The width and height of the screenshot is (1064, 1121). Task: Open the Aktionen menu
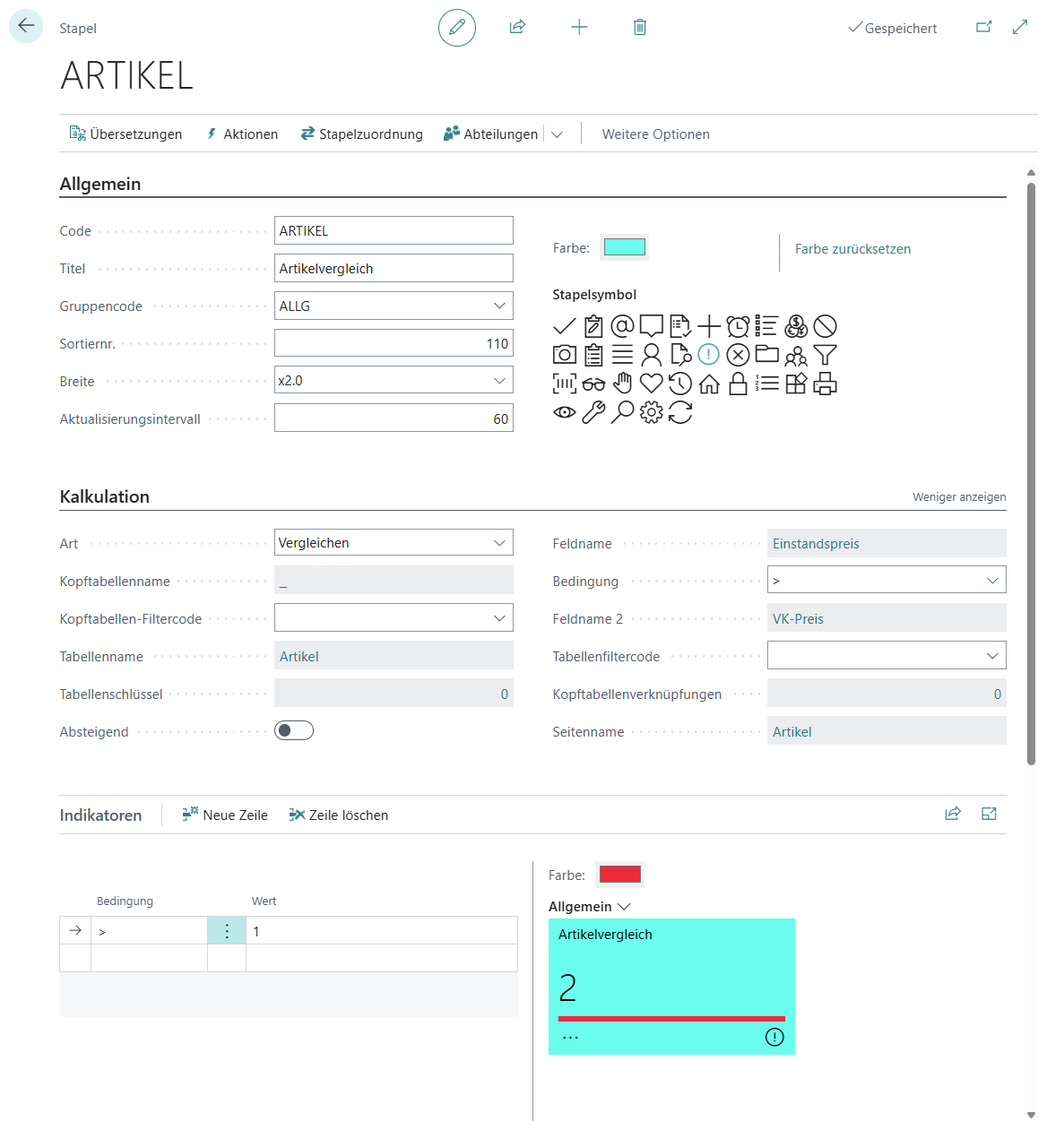coord(242,134)
